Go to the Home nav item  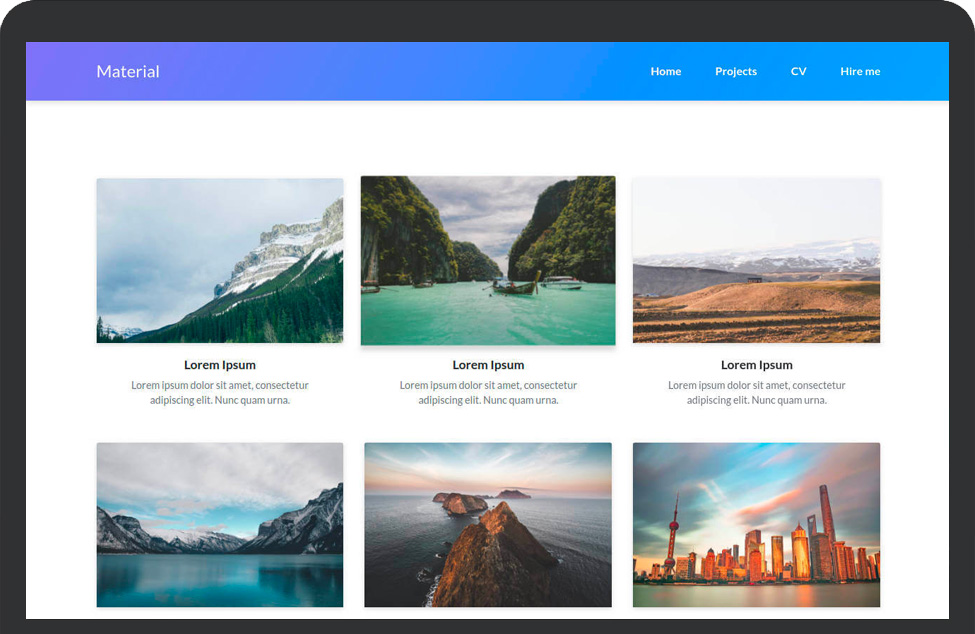665,71
